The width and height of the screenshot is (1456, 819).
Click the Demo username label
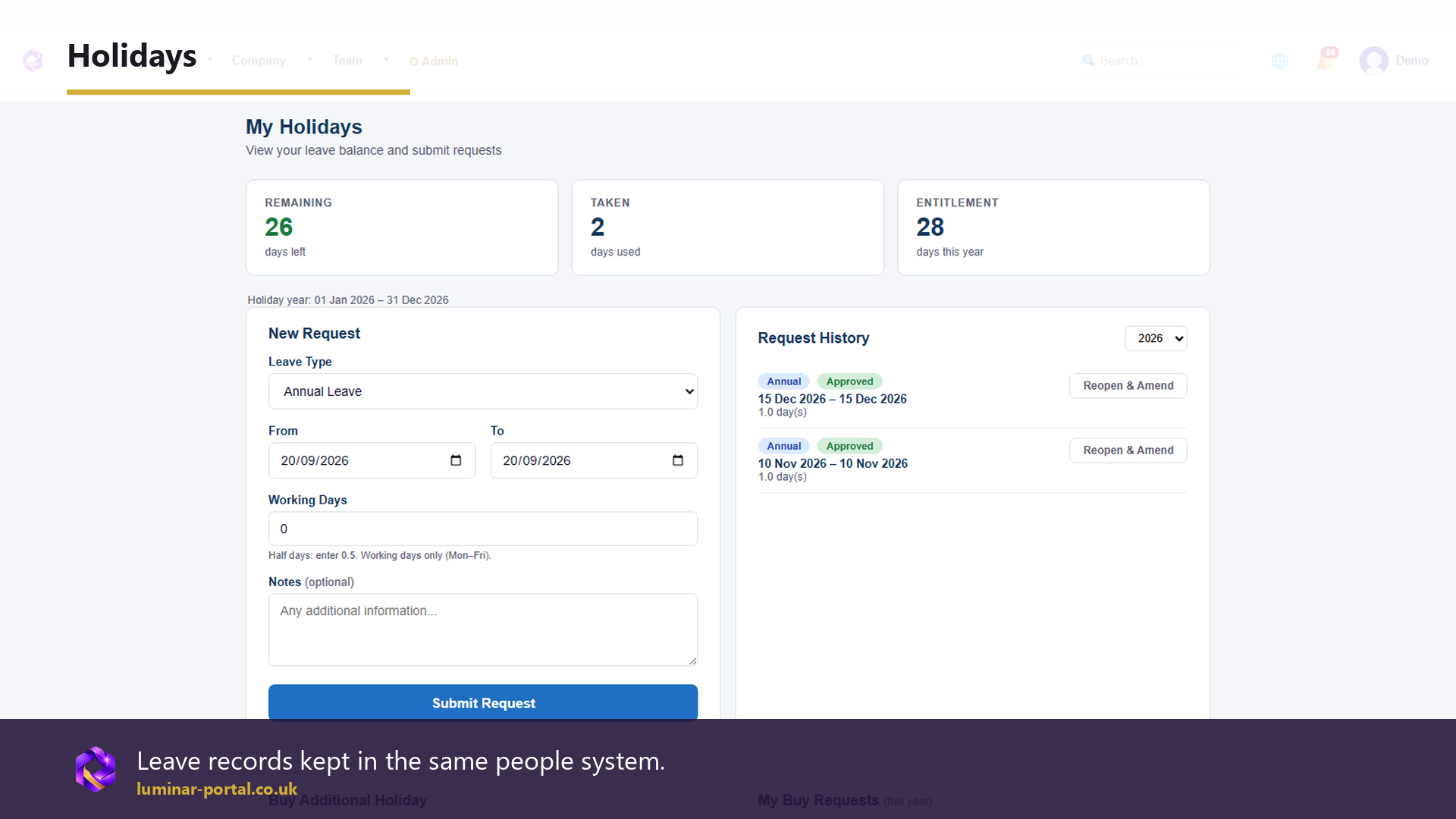click(x=1412, y=61)
